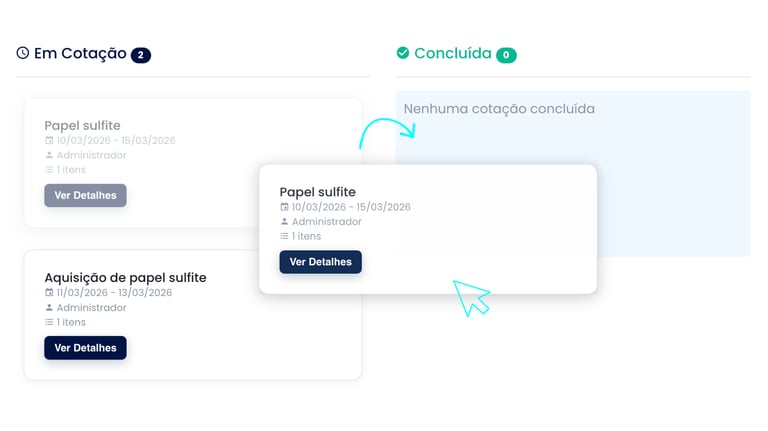The width and height of the screenshot is (768, 431).
Task: Select the Em Cotação column heading
Action: [x=80, y=53]
